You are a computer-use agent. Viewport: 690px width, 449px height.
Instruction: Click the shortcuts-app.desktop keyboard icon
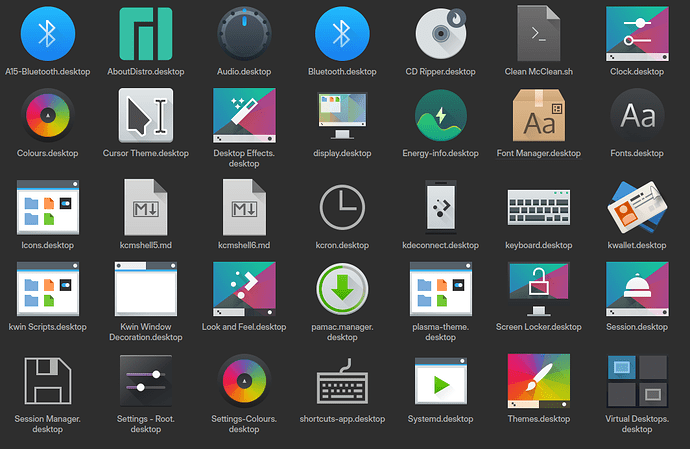coord(342,381)
